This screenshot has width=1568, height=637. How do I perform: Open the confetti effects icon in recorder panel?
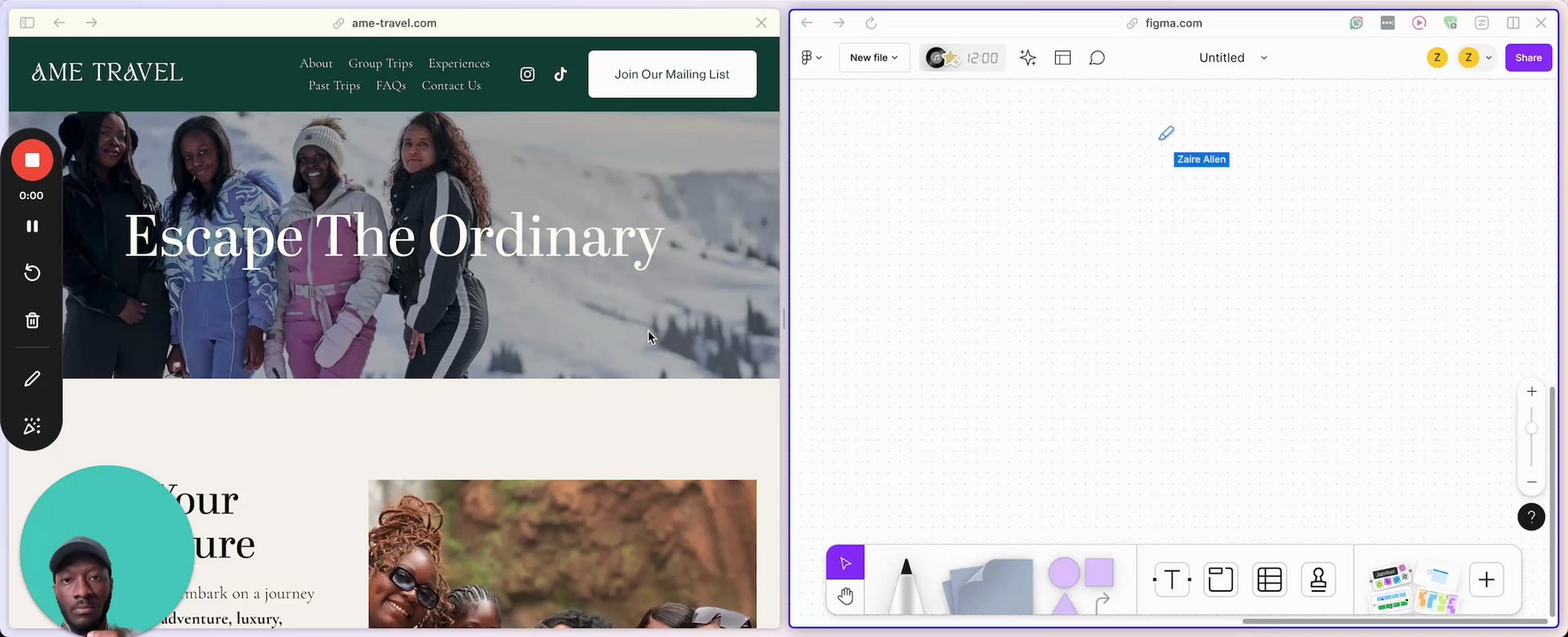pos(32,426)
